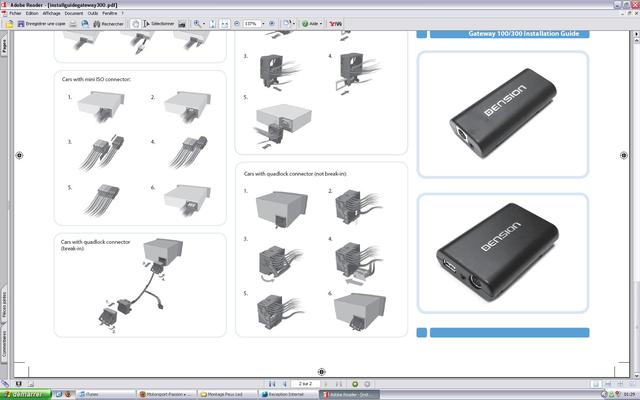Viewport: 640px width, 400px height.
Task: Open the '?' help menu
Action: (122, 13)
